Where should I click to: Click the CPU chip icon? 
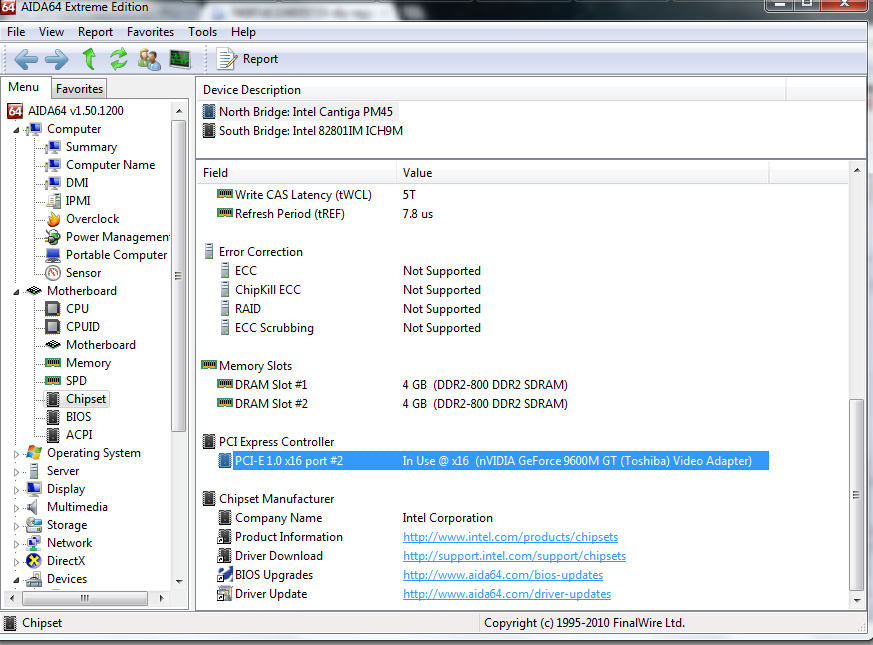pyautogui.click(x=53, y=309)
